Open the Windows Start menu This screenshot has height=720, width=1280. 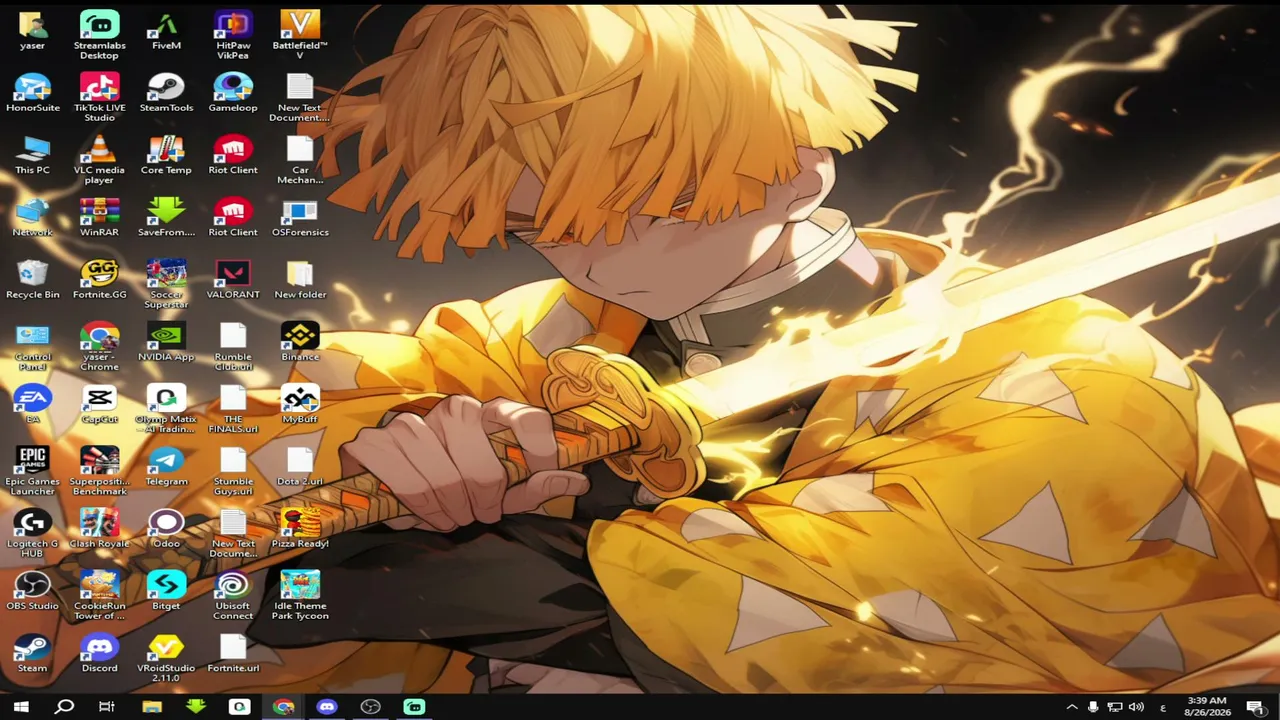21,707
